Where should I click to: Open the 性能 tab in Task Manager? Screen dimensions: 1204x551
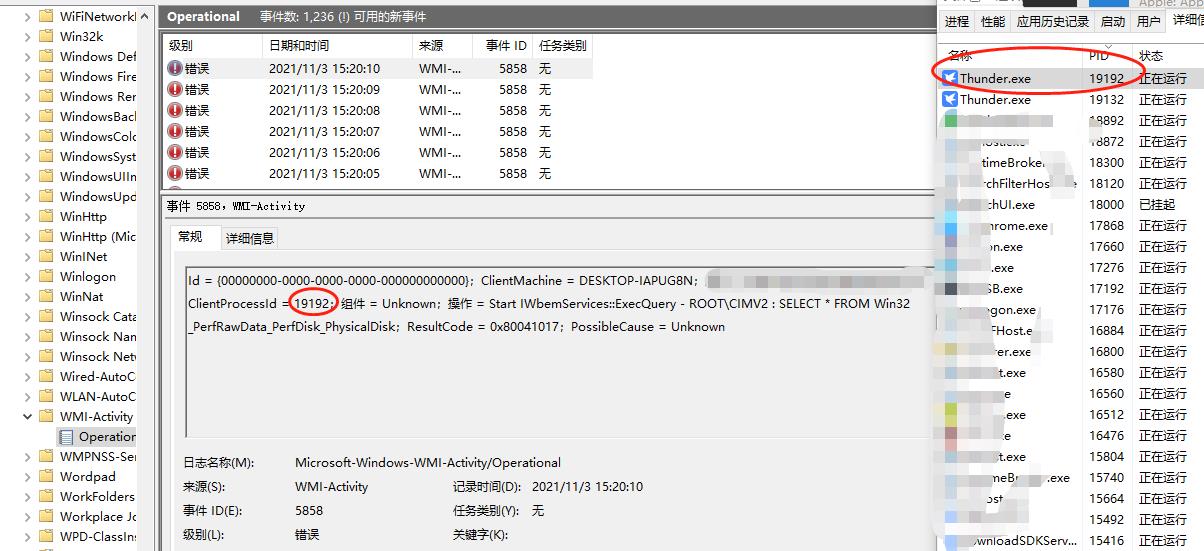(993, 21)
